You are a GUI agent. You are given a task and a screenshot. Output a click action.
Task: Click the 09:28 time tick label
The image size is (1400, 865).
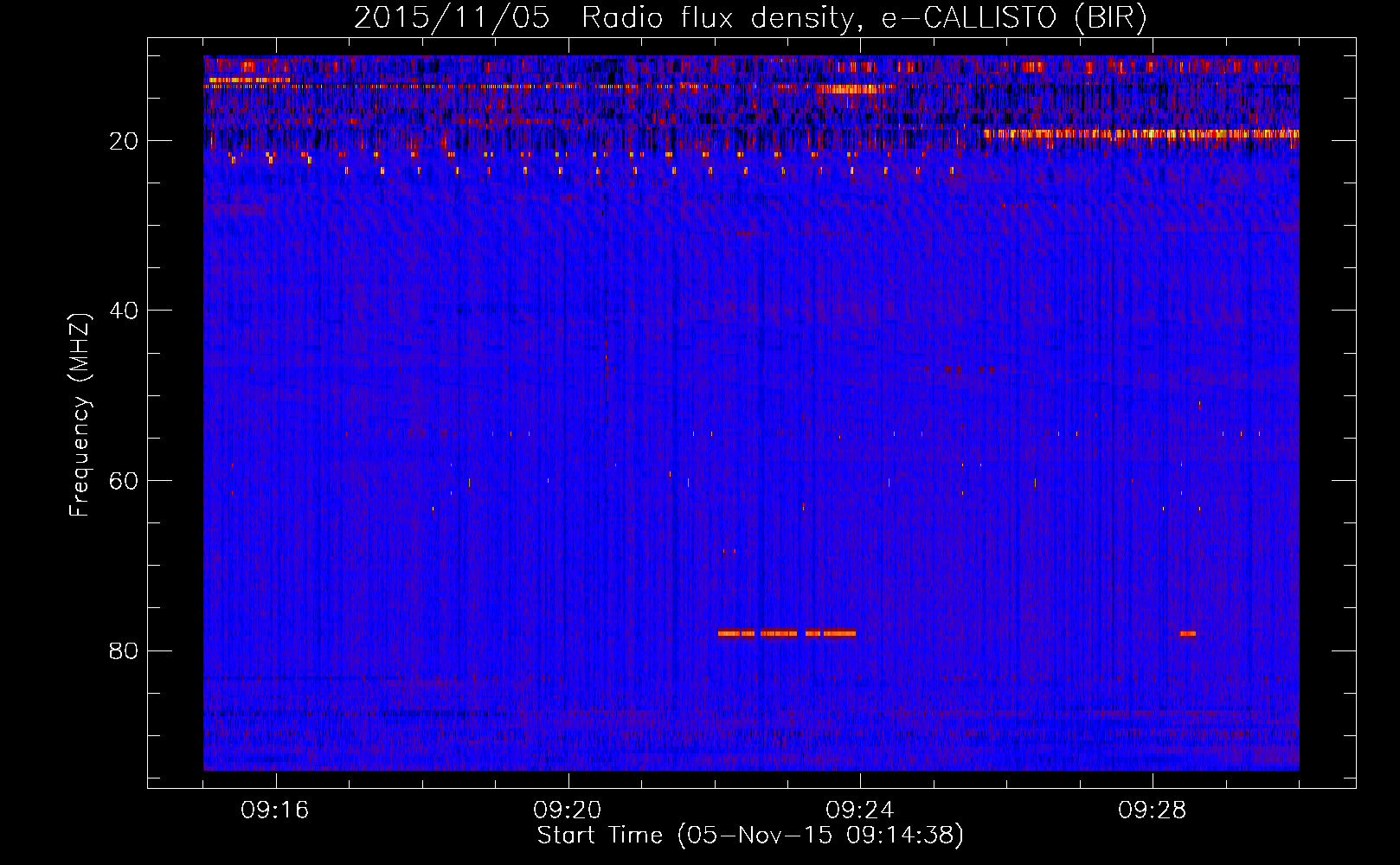(1153, 811)
